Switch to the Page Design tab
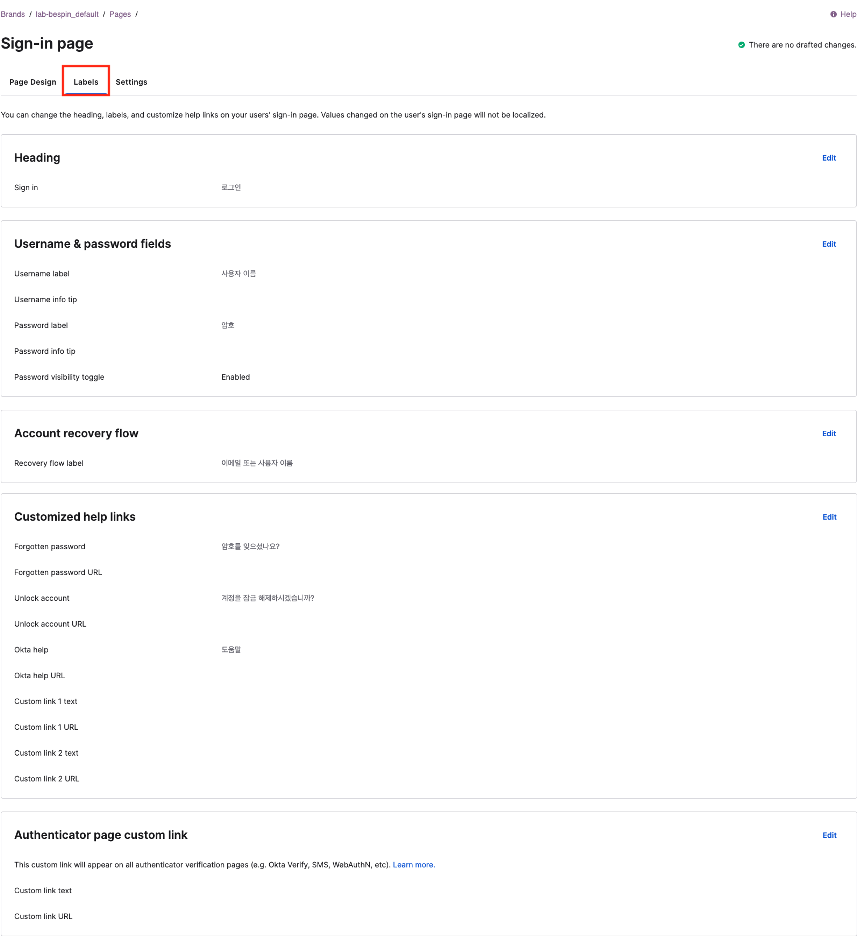The image size is (857, 948). click(x=33, y=82)
